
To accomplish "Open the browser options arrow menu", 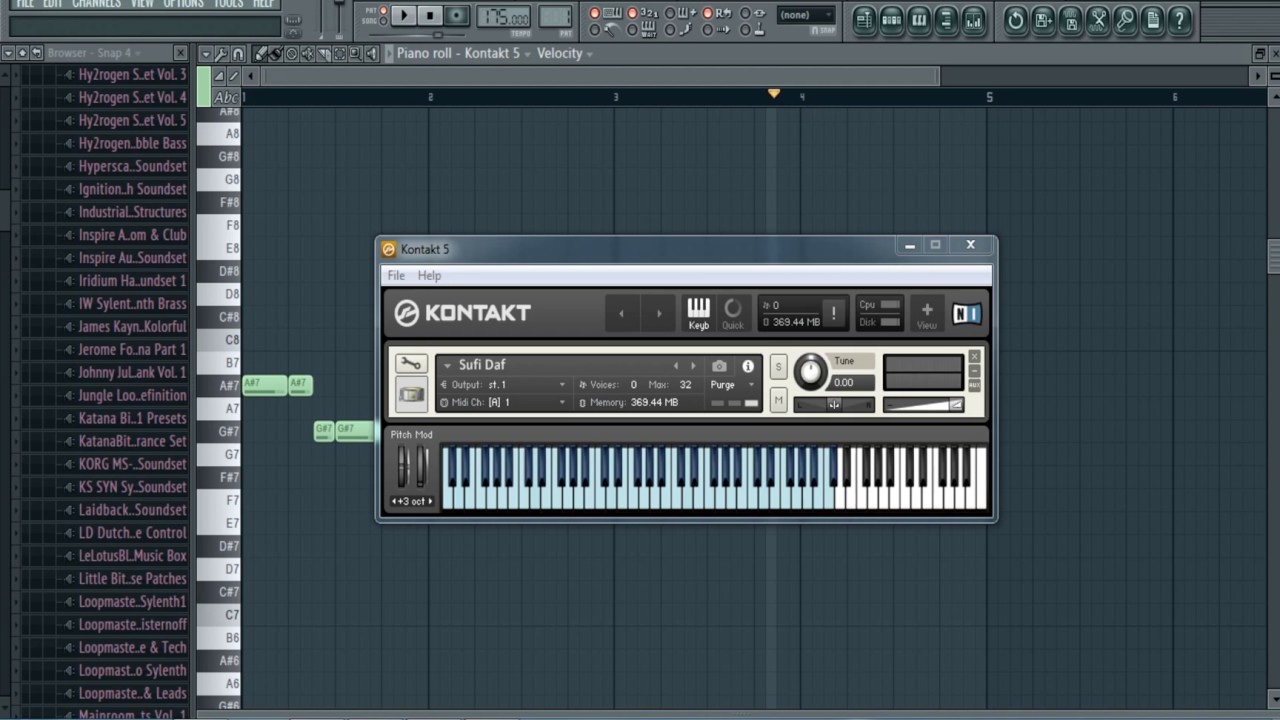I will click(8, 53).
